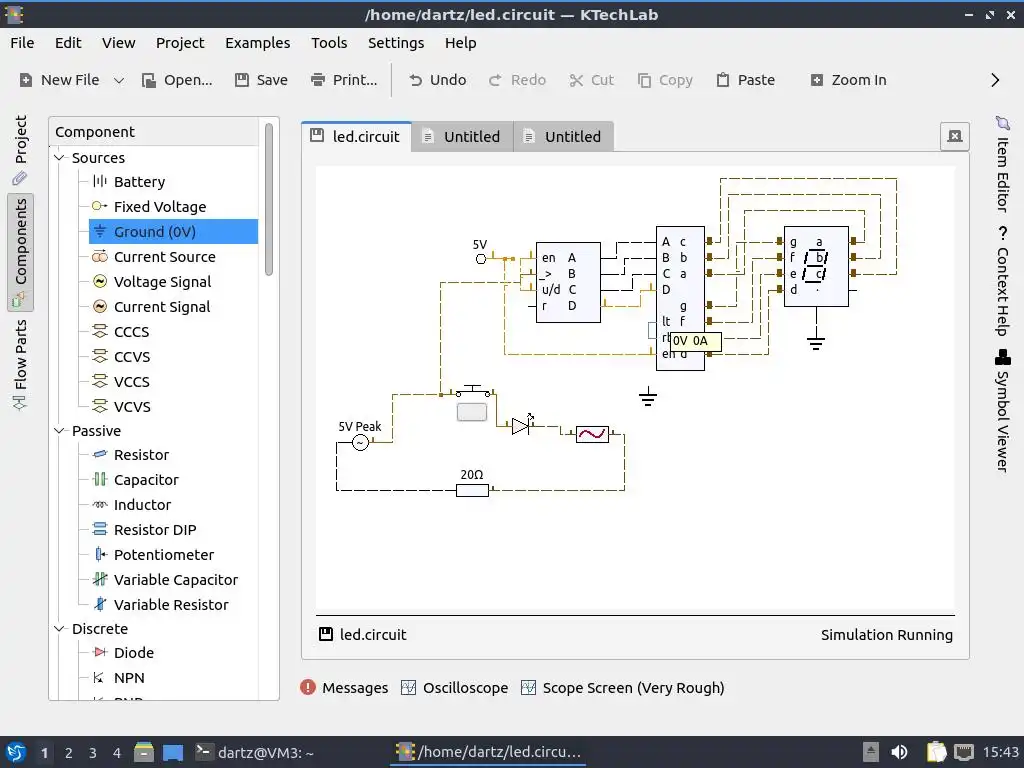Toggle the Messages bottom panel
This screenshot has width=1024, height=768.
click(x=344, y=688)
